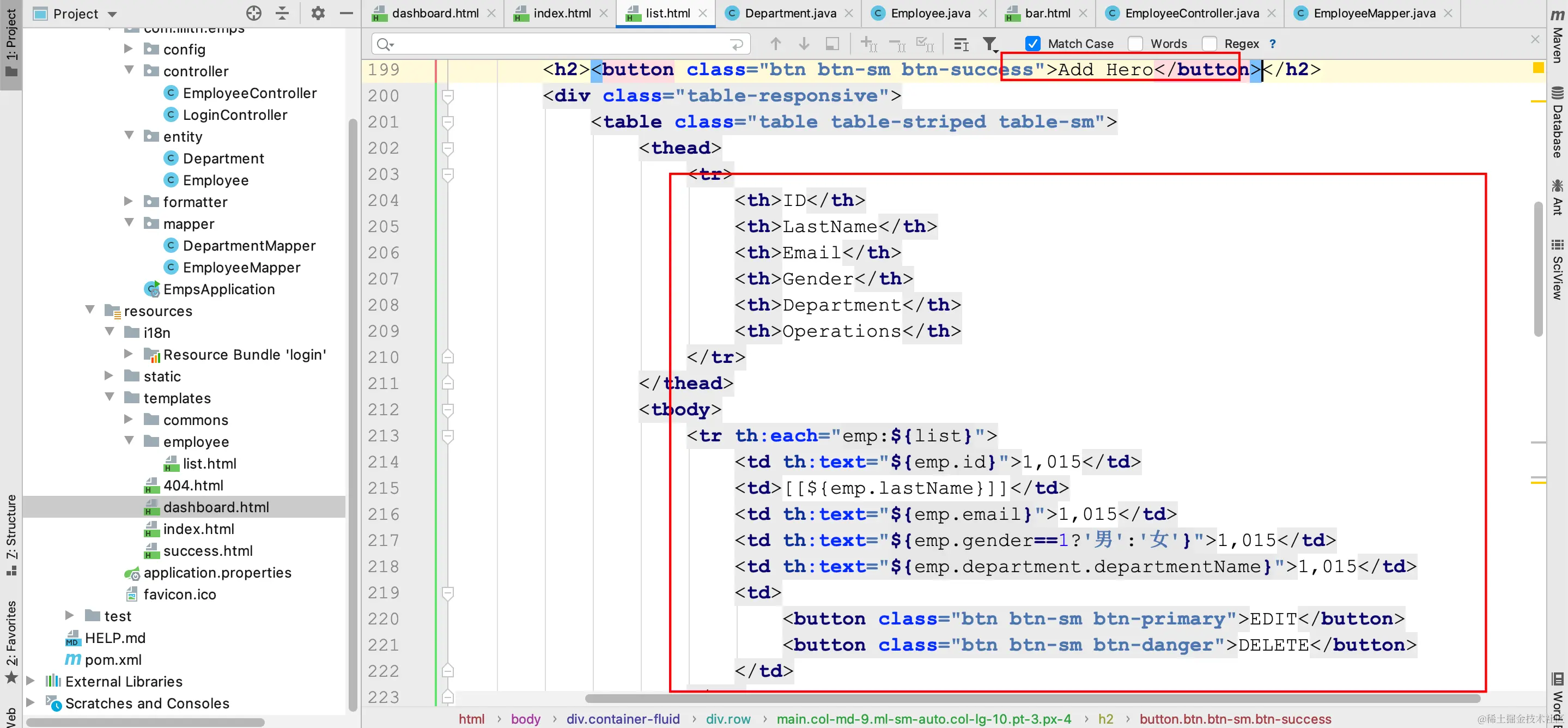The image size is (1568, 728).
Task: Fold the tr each block at line 213
Action: (x=447, y=436)
